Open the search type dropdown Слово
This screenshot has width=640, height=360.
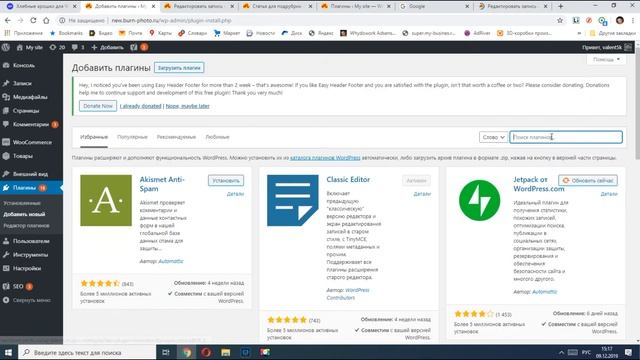(x=493, y=137)
